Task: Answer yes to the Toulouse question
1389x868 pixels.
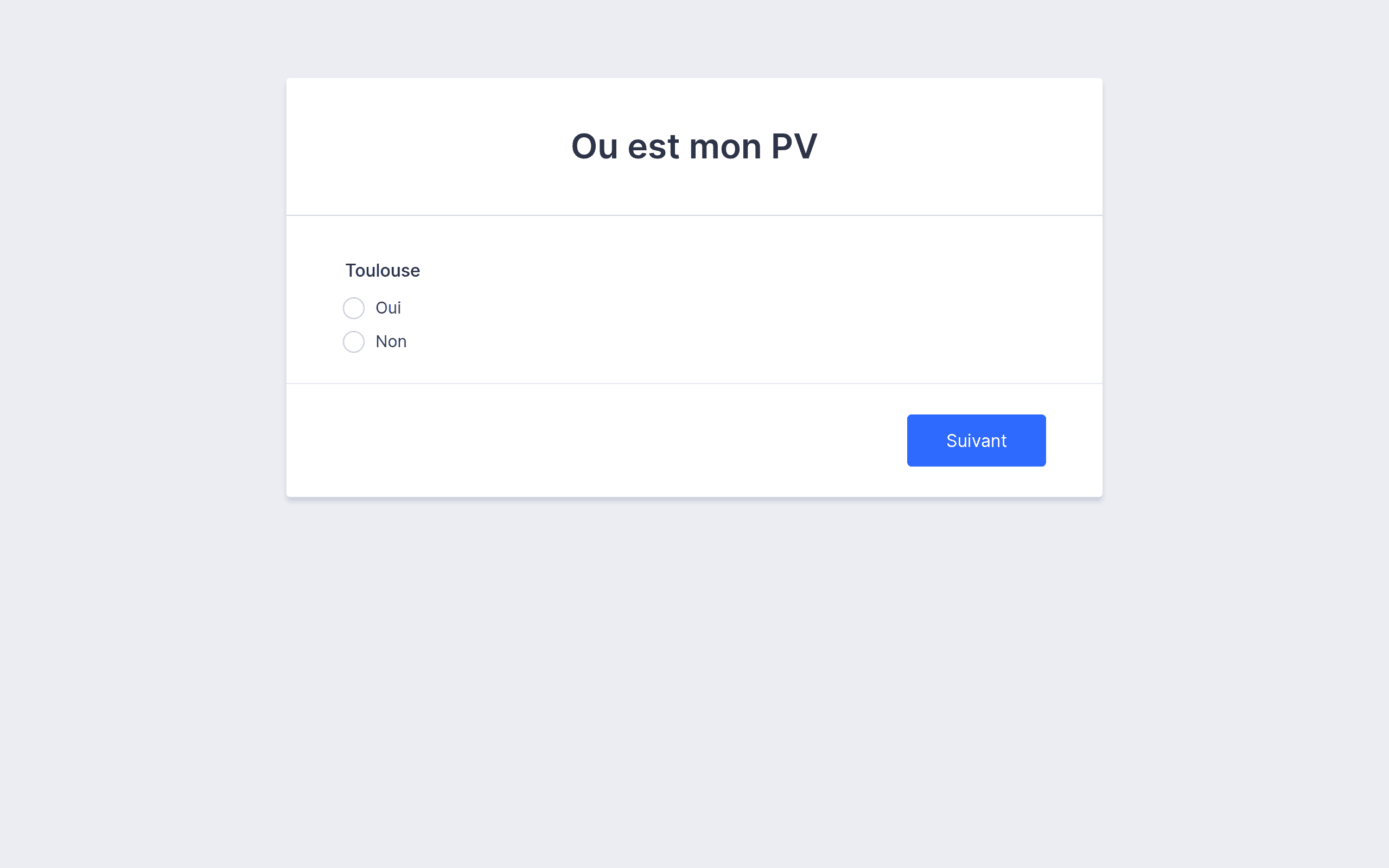Action: [354, 308]
